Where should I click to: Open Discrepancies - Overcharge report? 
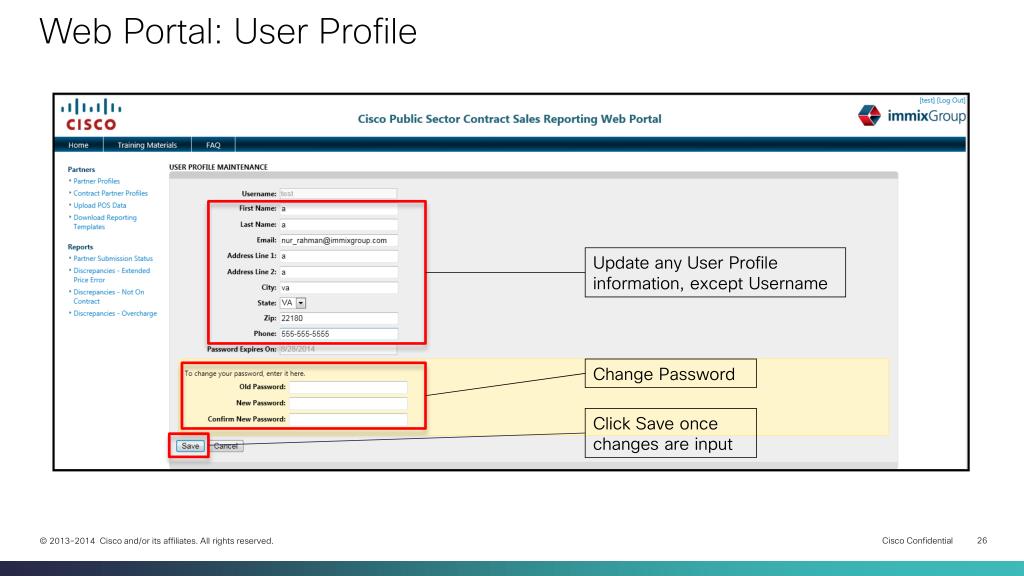point(115,313)
